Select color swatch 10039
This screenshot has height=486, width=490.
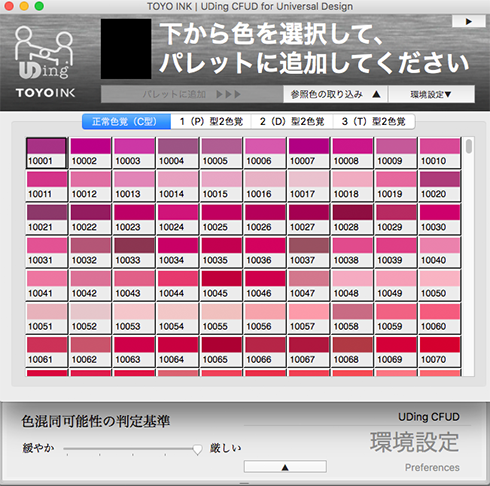(396, 252)
